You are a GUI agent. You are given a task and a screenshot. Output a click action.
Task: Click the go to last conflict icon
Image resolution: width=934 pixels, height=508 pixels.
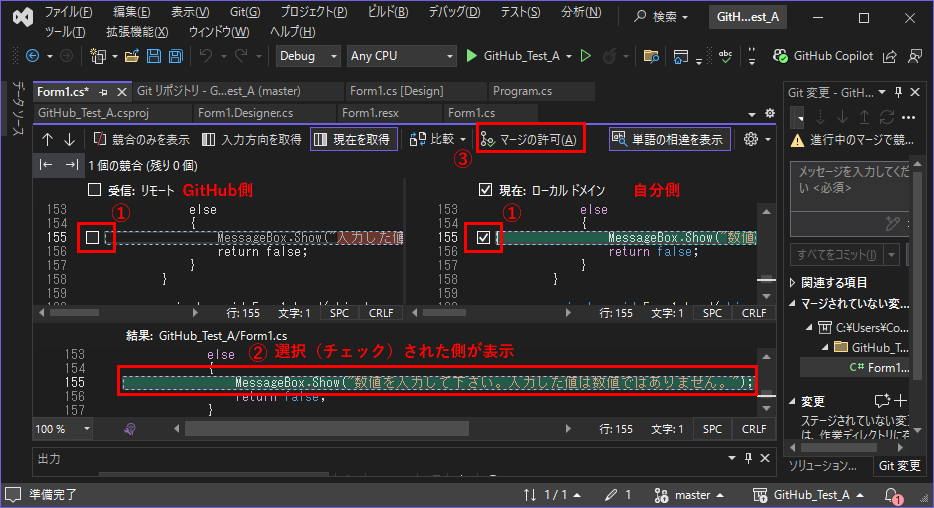click(71, 165)
